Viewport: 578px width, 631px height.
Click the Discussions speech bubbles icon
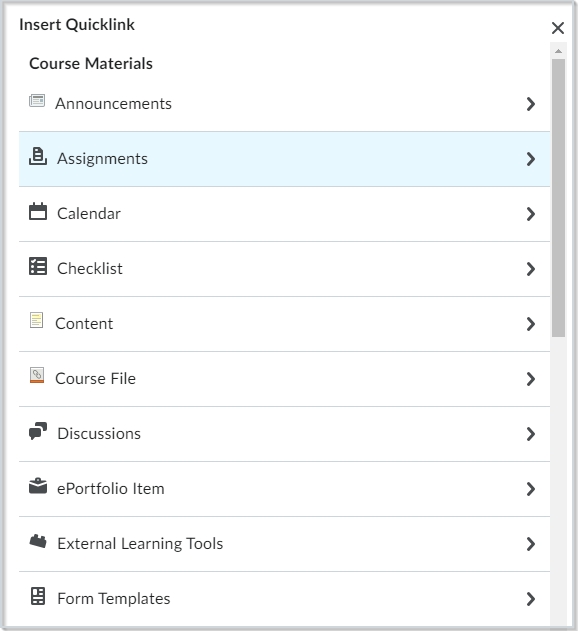[x=38, y=431]
